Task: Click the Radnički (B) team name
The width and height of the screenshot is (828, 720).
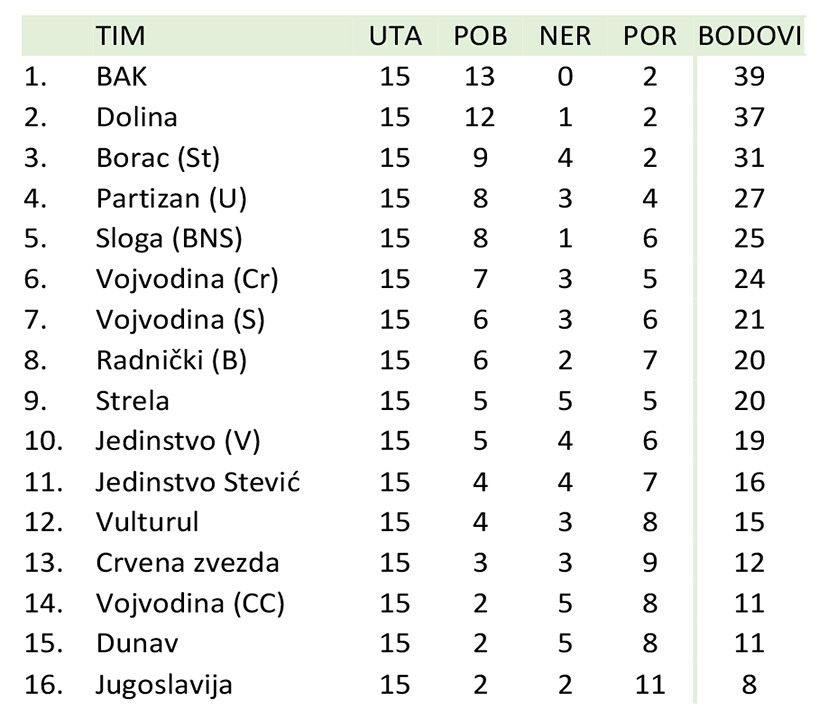Action: coord(171,361)
